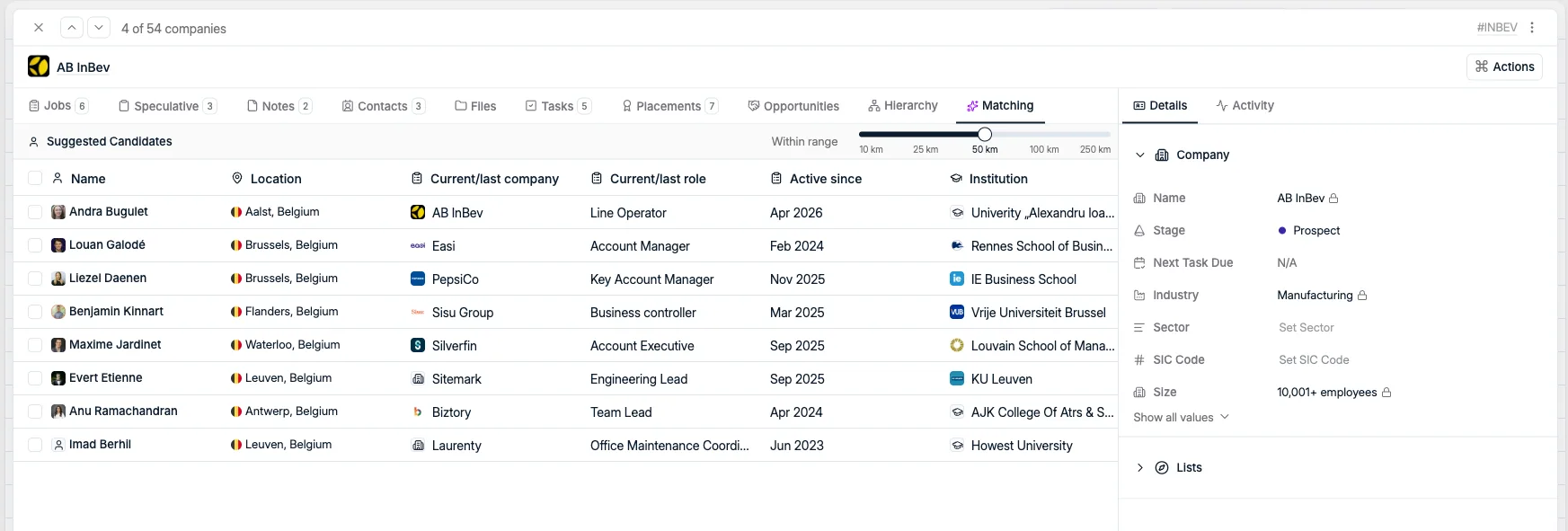The width and height of the screenshot is (1568, 531).
Task: Click the AB InBev company logo in table
Action: 418,212
